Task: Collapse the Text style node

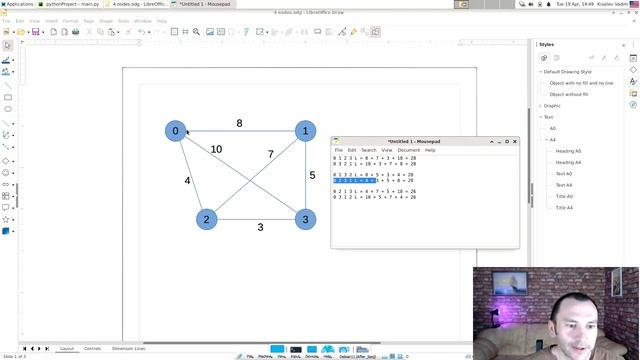Action: point(541,117)
